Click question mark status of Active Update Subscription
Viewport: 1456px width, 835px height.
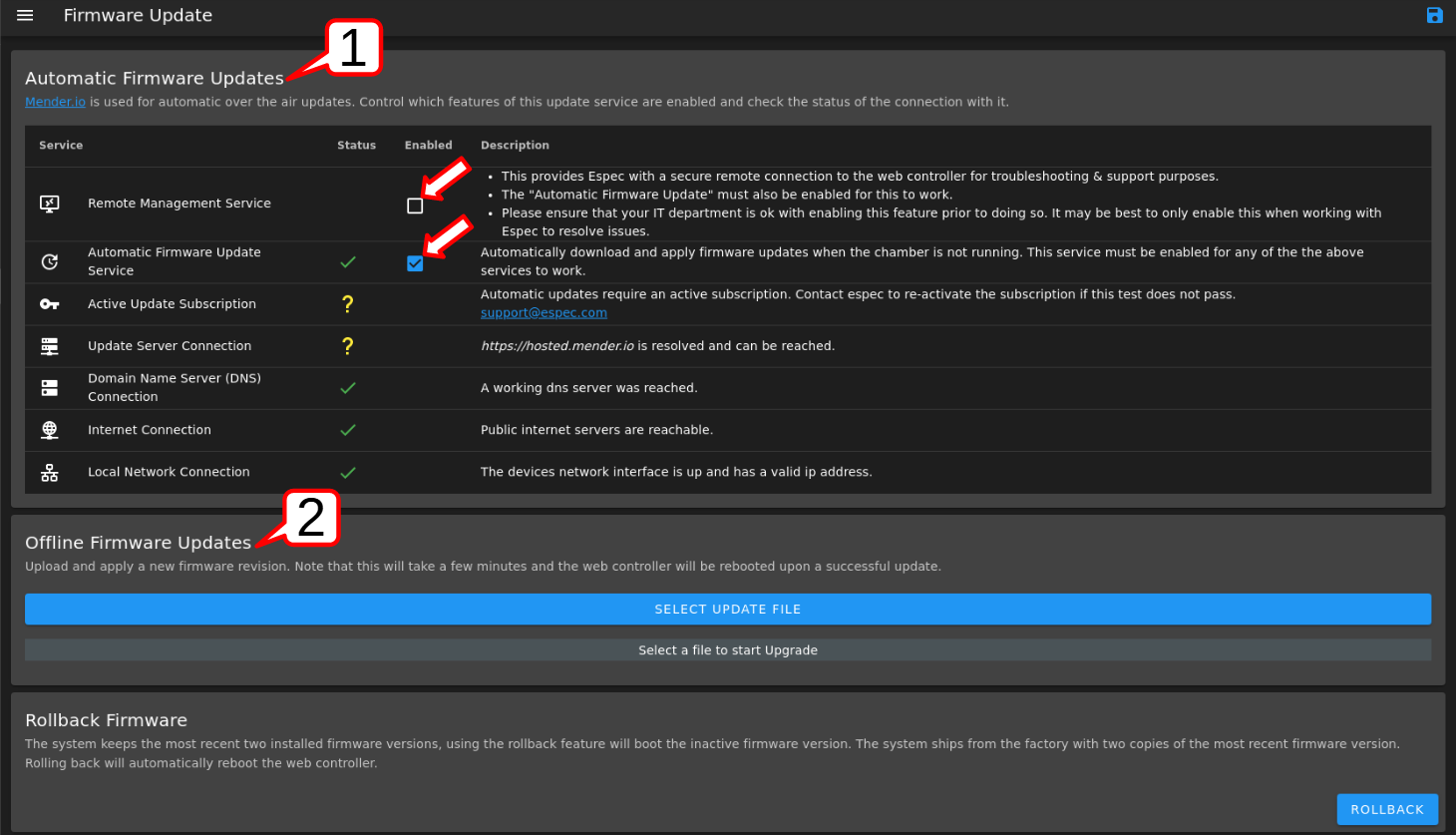click(347, 304)
